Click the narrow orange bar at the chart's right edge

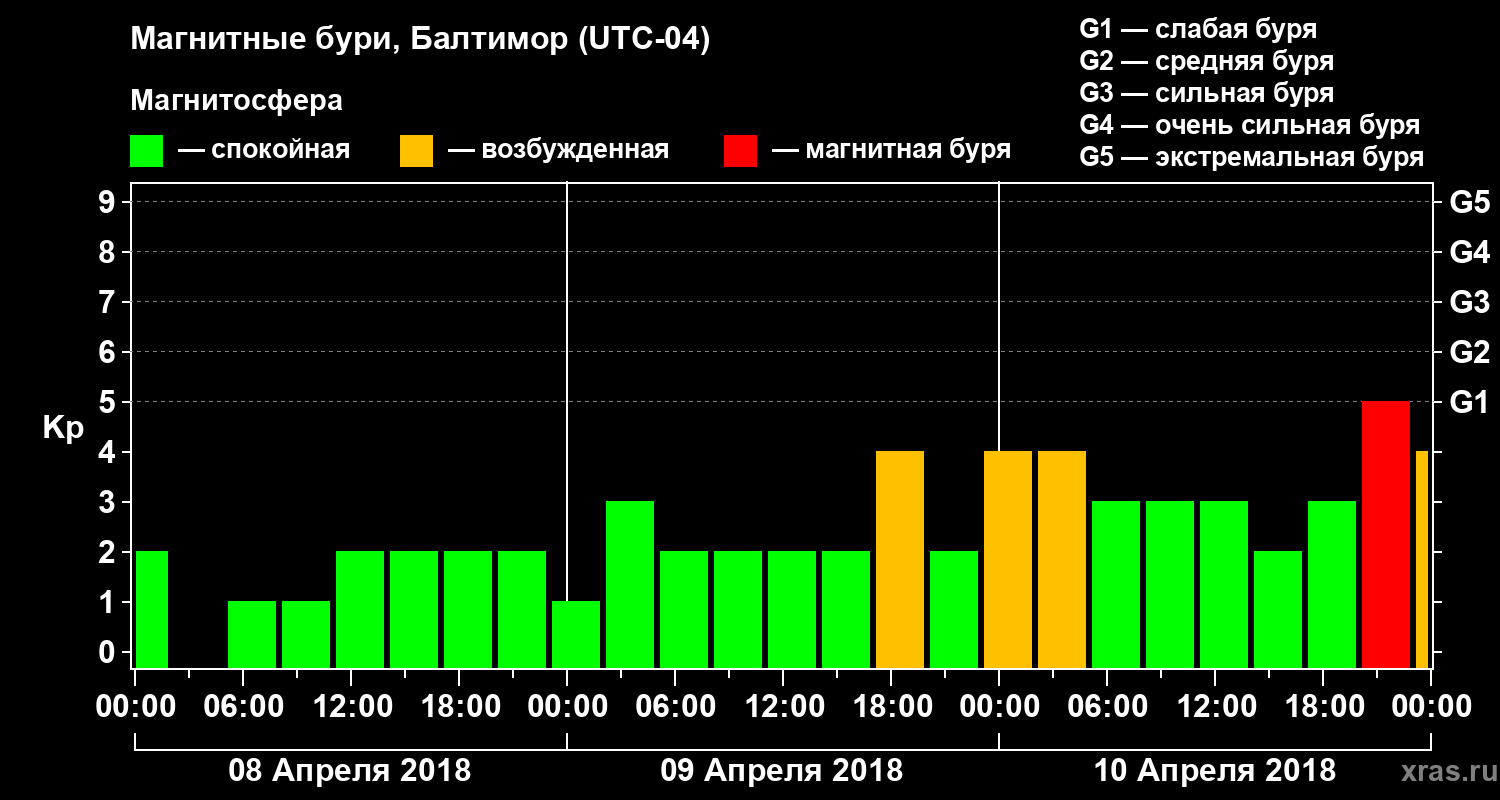pos(1422,560)
